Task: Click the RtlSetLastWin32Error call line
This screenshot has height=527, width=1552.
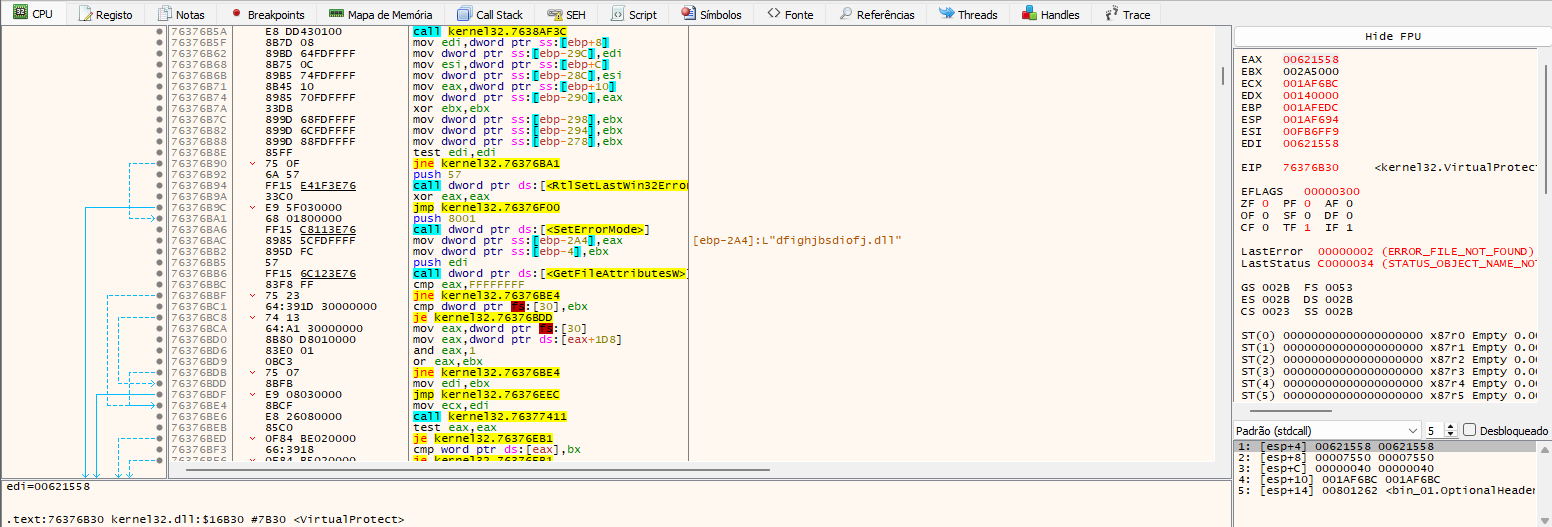Action: [x=550, y=185]
